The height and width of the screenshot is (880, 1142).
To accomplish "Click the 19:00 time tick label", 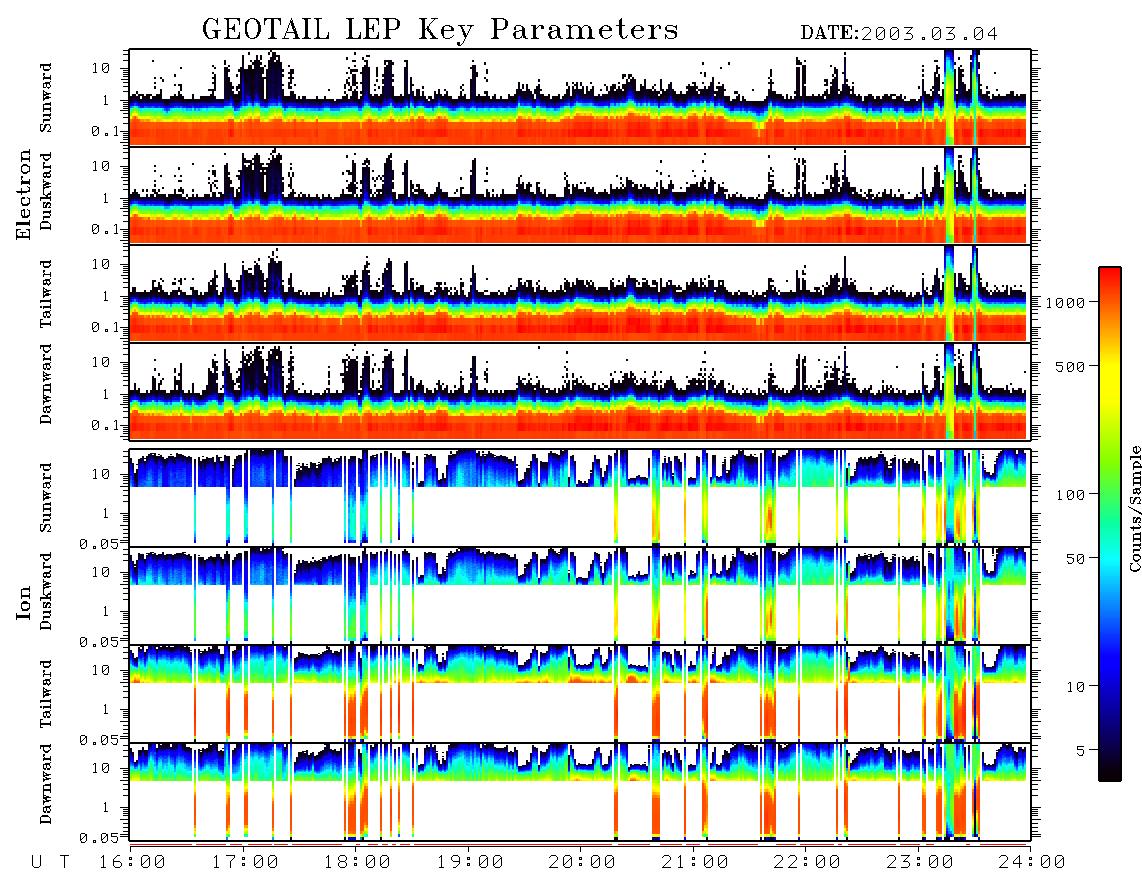I will (470, 863).
